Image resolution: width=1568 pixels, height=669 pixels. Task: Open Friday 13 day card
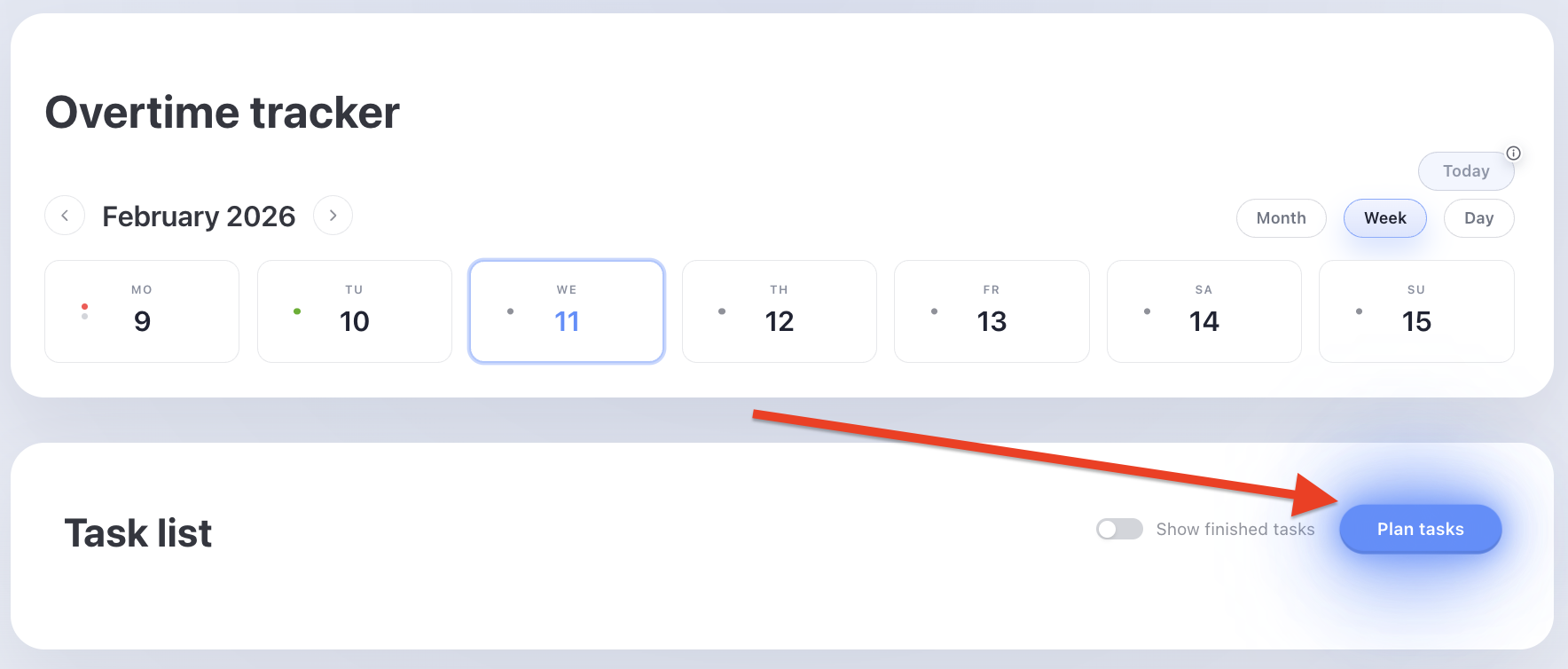(x=992, y=311)
